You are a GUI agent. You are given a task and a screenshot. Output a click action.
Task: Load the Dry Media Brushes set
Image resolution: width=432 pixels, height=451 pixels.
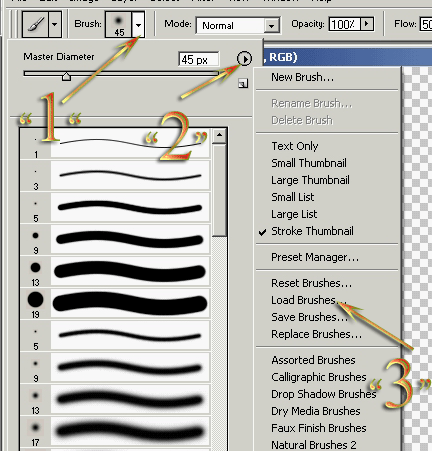click(x=316, y=411)
